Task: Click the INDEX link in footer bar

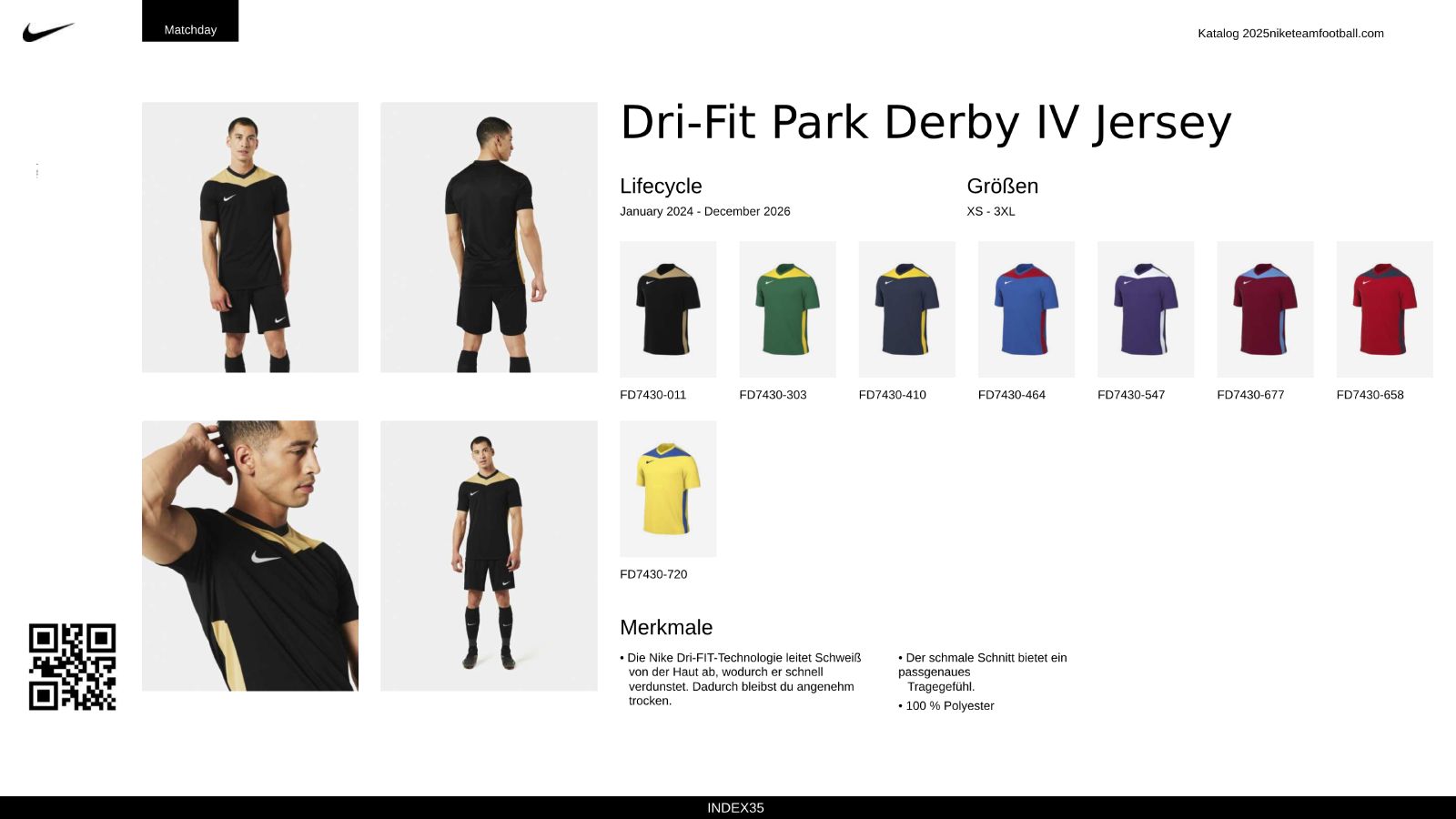Action: (x=735, y=808)
